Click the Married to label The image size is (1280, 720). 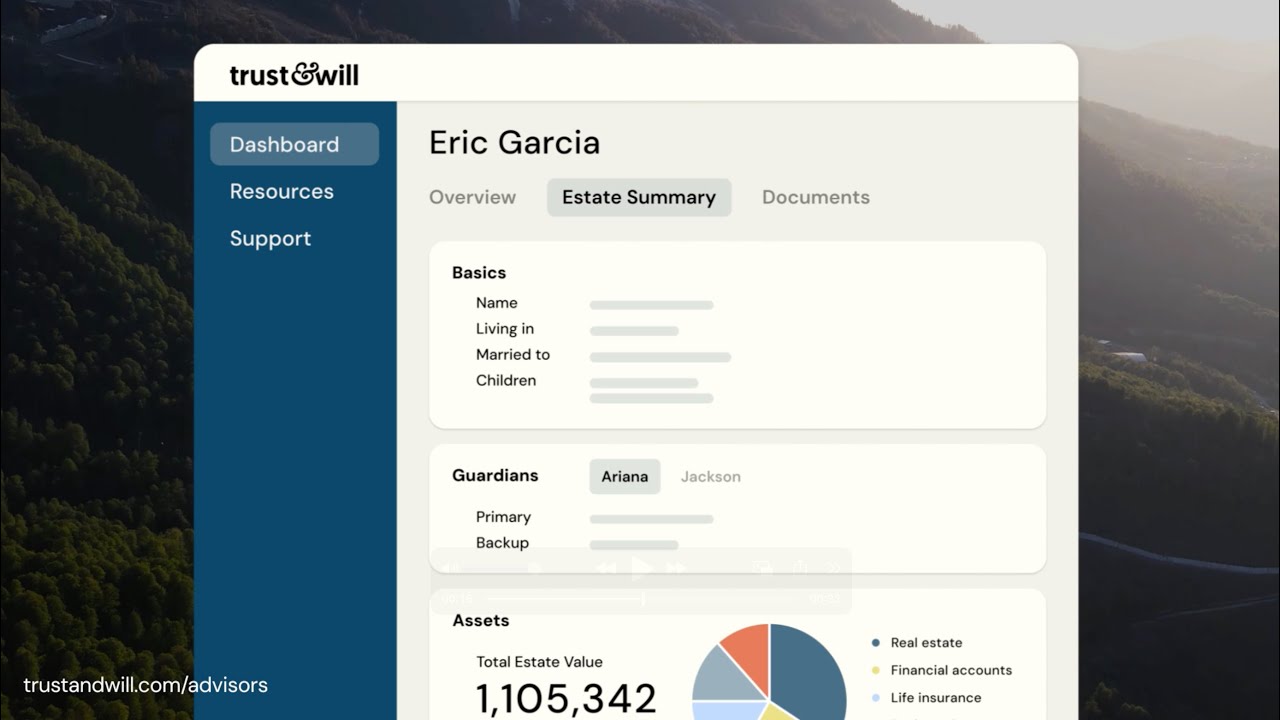click(x=513, y=355)
